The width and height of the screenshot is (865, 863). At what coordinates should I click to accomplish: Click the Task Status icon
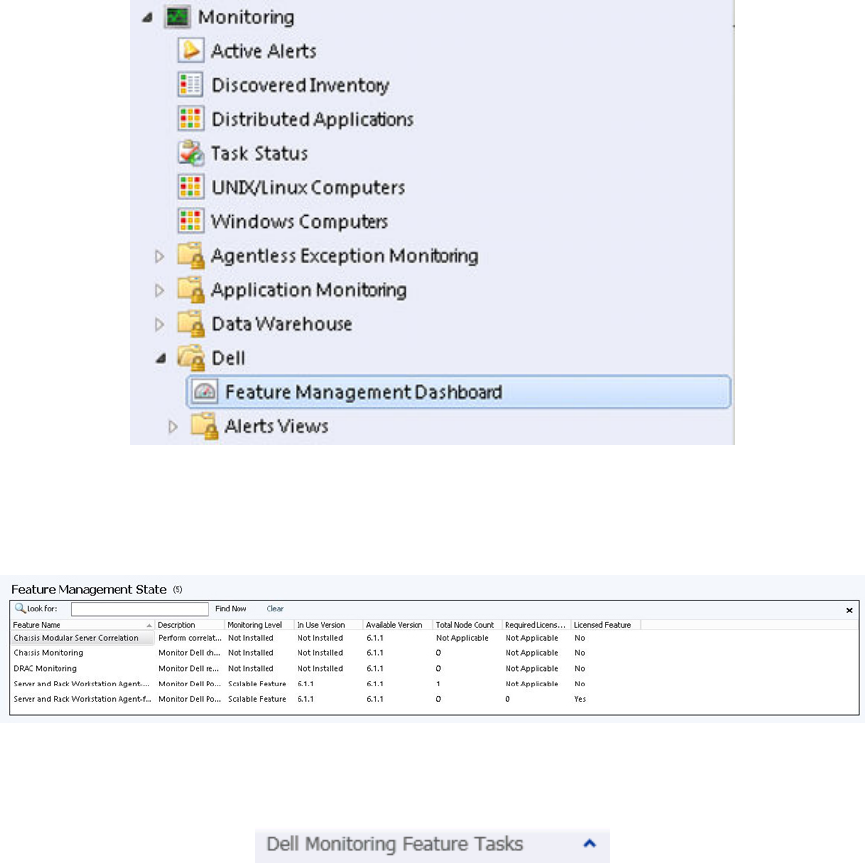point(191,153)
